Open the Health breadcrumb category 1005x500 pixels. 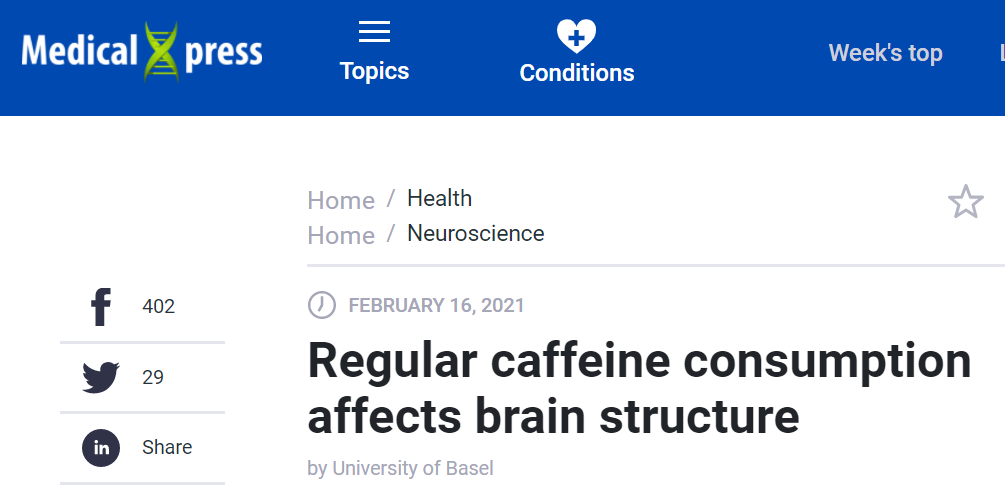pos(439,198)
